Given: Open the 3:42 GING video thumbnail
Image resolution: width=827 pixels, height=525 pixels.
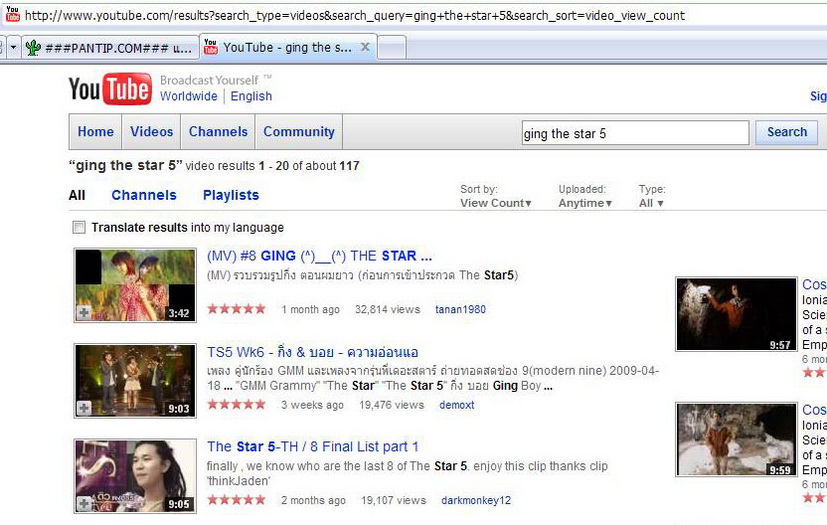Looking at the screenshot, I should point(135,285).
